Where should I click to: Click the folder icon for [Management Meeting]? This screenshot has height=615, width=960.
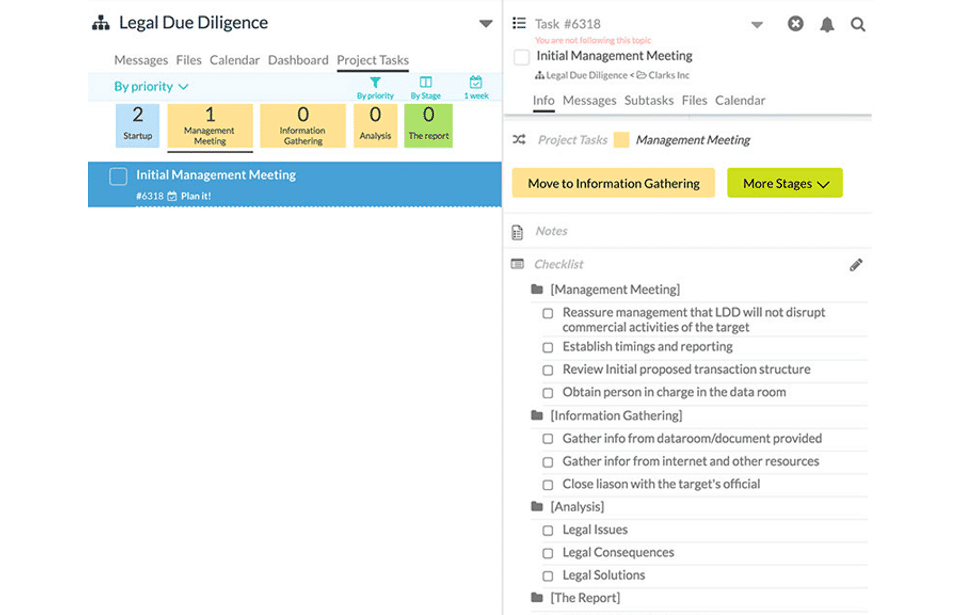click(537, 289)
